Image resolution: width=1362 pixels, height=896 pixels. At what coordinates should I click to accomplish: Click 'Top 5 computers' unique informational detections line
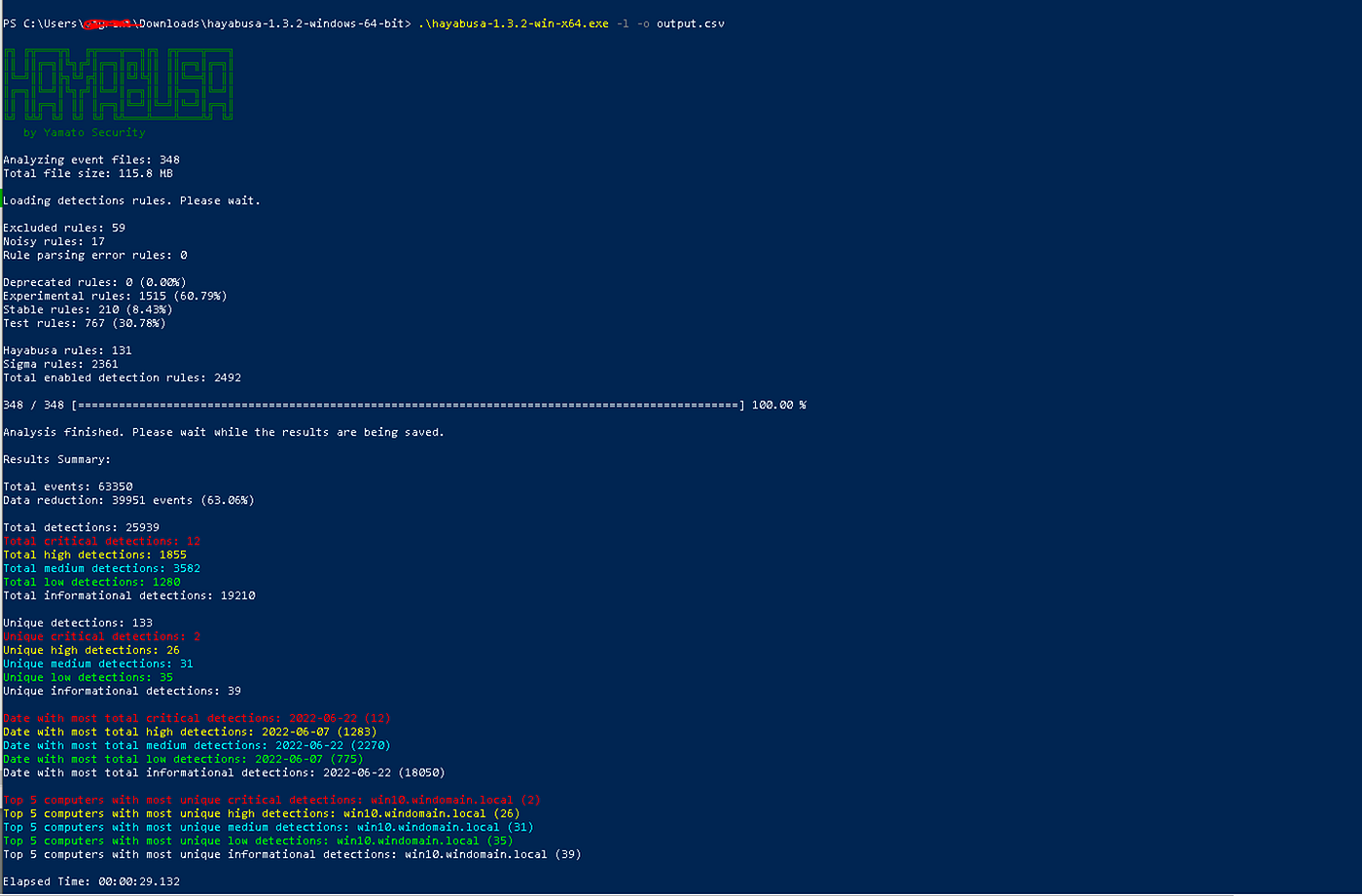pyautogui.click(x=292, y=854)
